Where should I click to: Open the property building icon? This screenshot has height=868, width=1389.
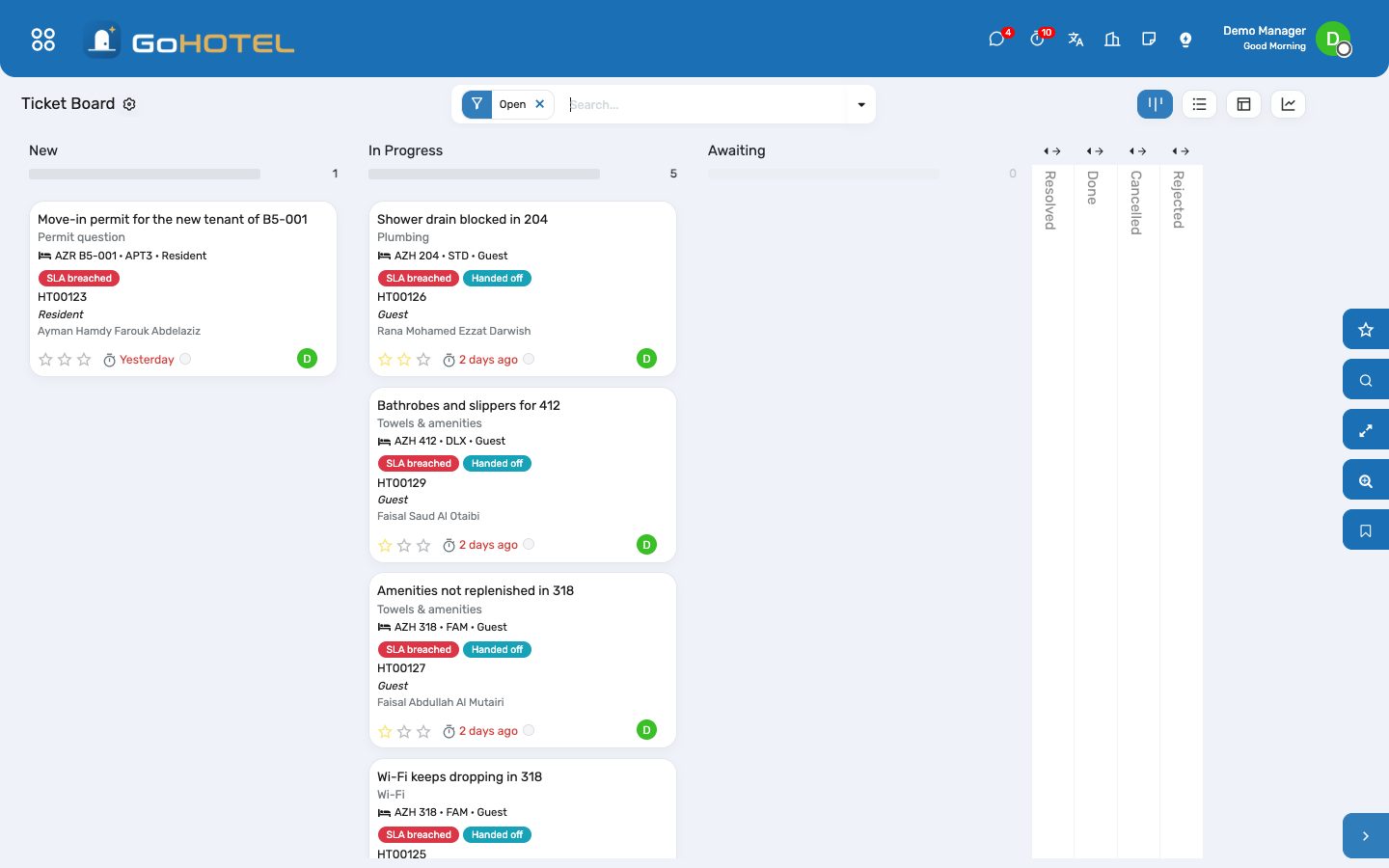pyautogui.click(x=1112, y=40)
